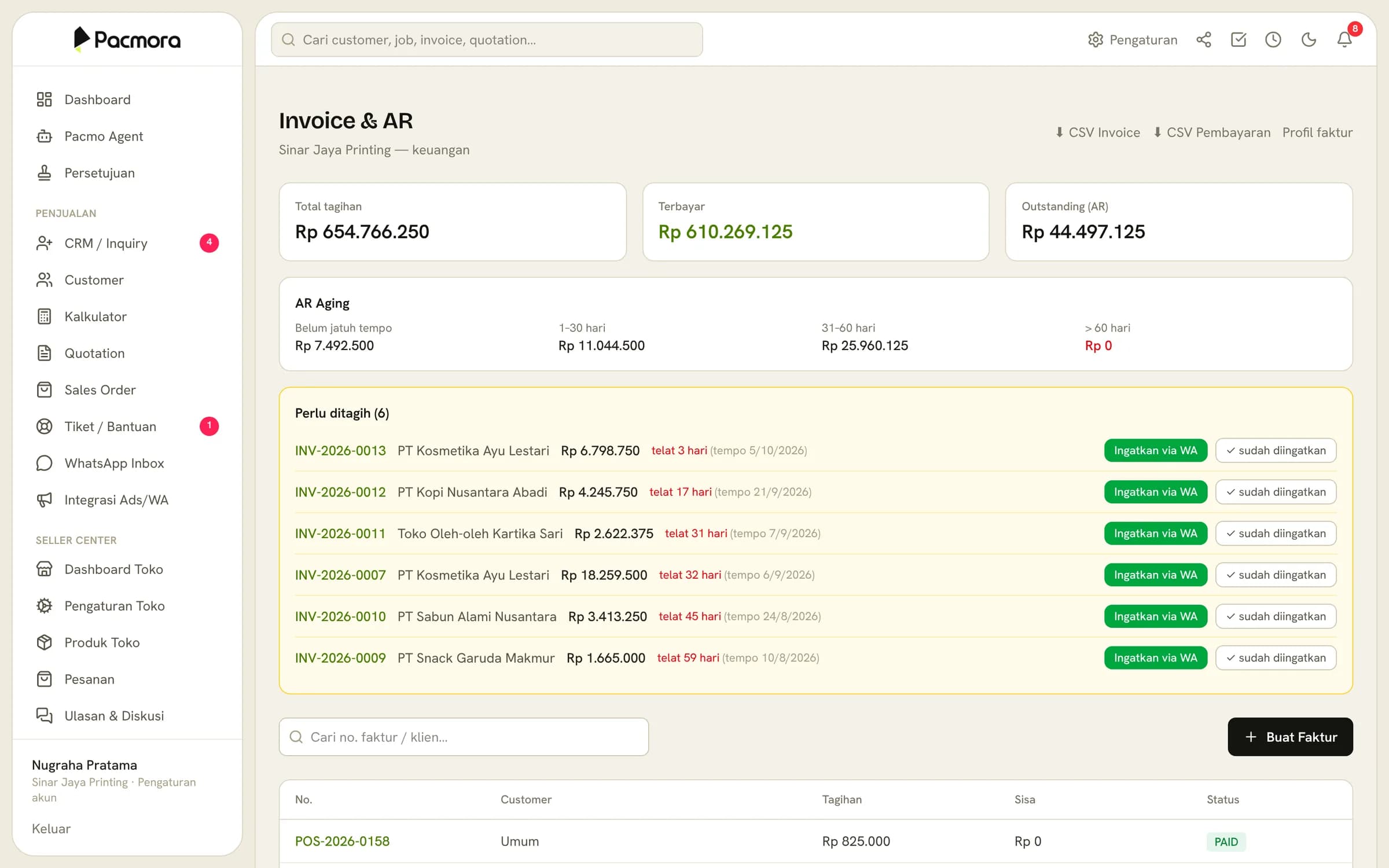Click the Tiket / Bantuan lifebuoy icon
The height and width of the screenshot is (868, 1389).
tap(45, 426)
